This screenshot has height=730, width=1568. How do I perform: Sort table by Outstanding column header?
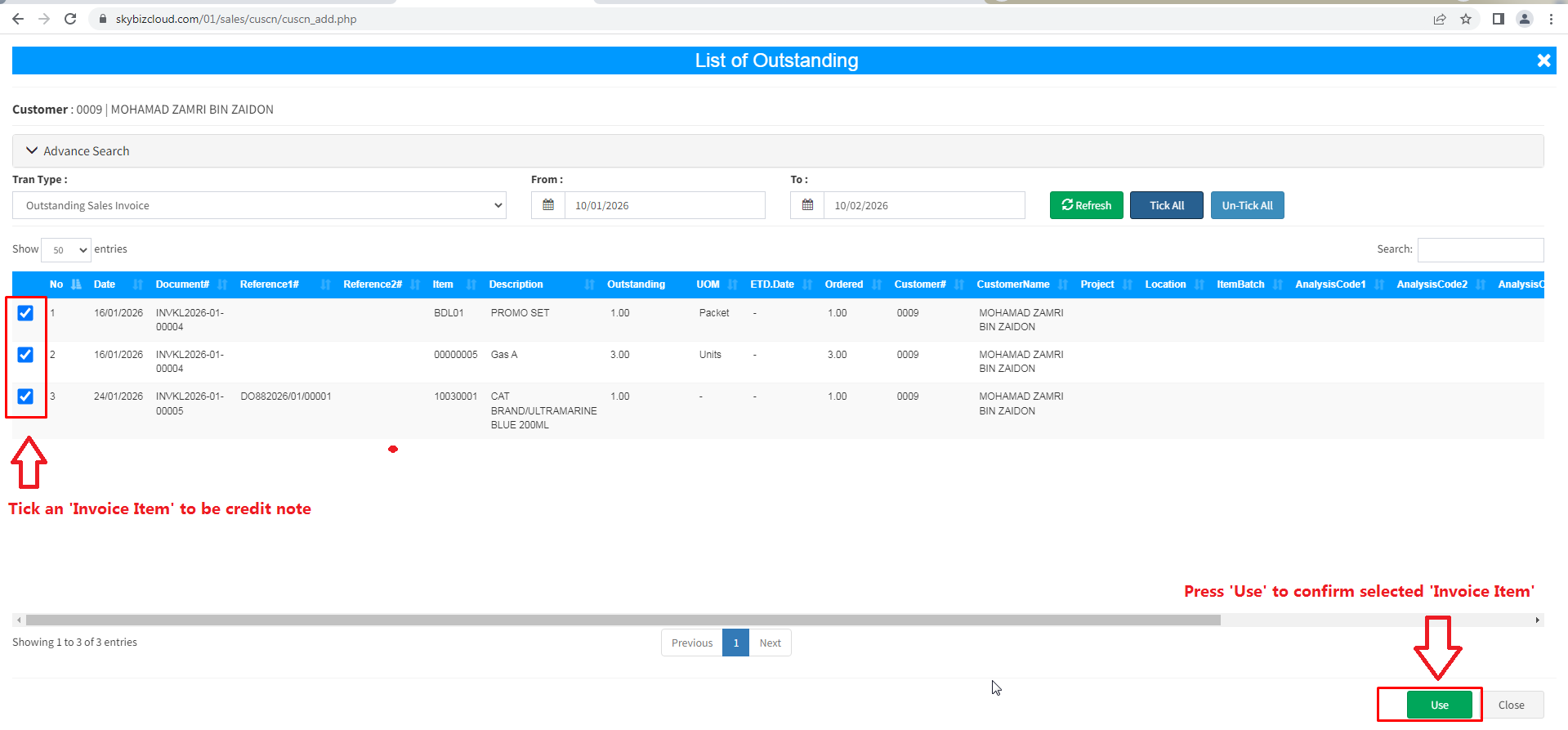coord(636,284)
